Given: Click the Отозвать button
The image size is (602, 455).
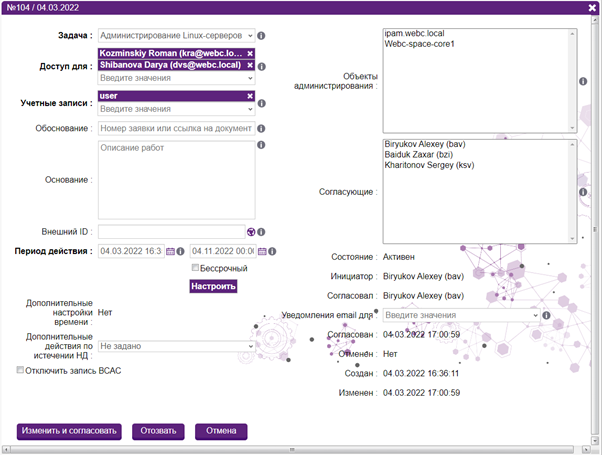Looking at the screenshot, I should coord(158,431).
